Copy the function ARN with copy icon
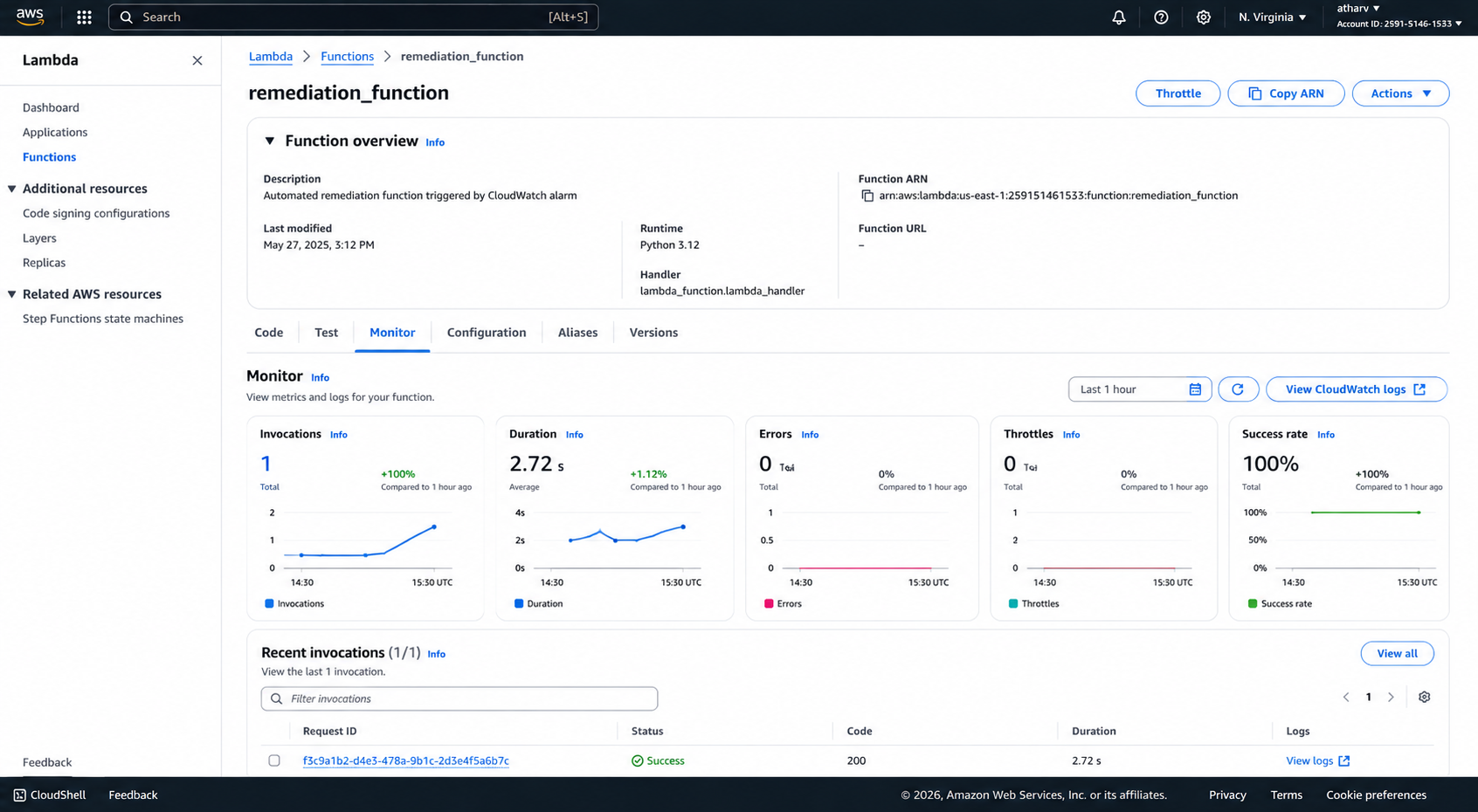 point(867,196)
